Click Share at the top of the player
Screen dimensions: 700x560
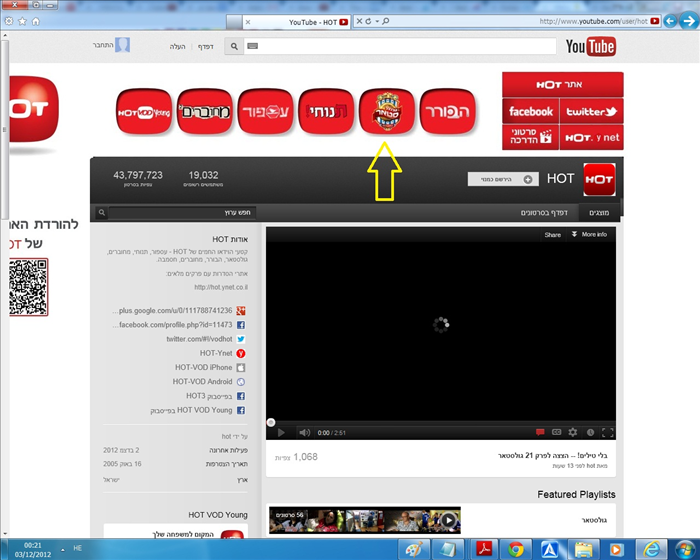552,235
